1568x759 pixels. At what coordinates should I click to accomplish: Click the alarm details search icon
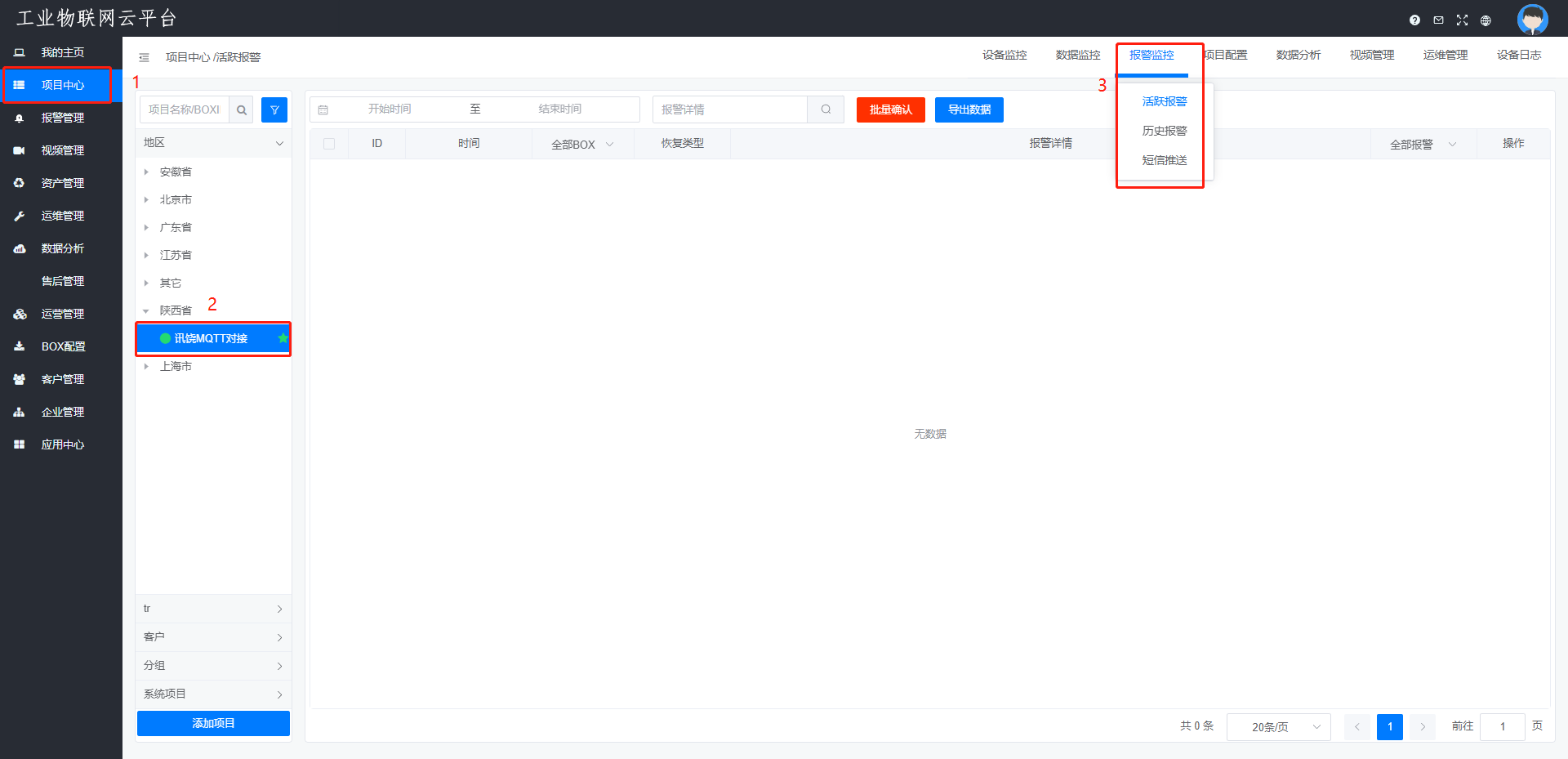826,109
